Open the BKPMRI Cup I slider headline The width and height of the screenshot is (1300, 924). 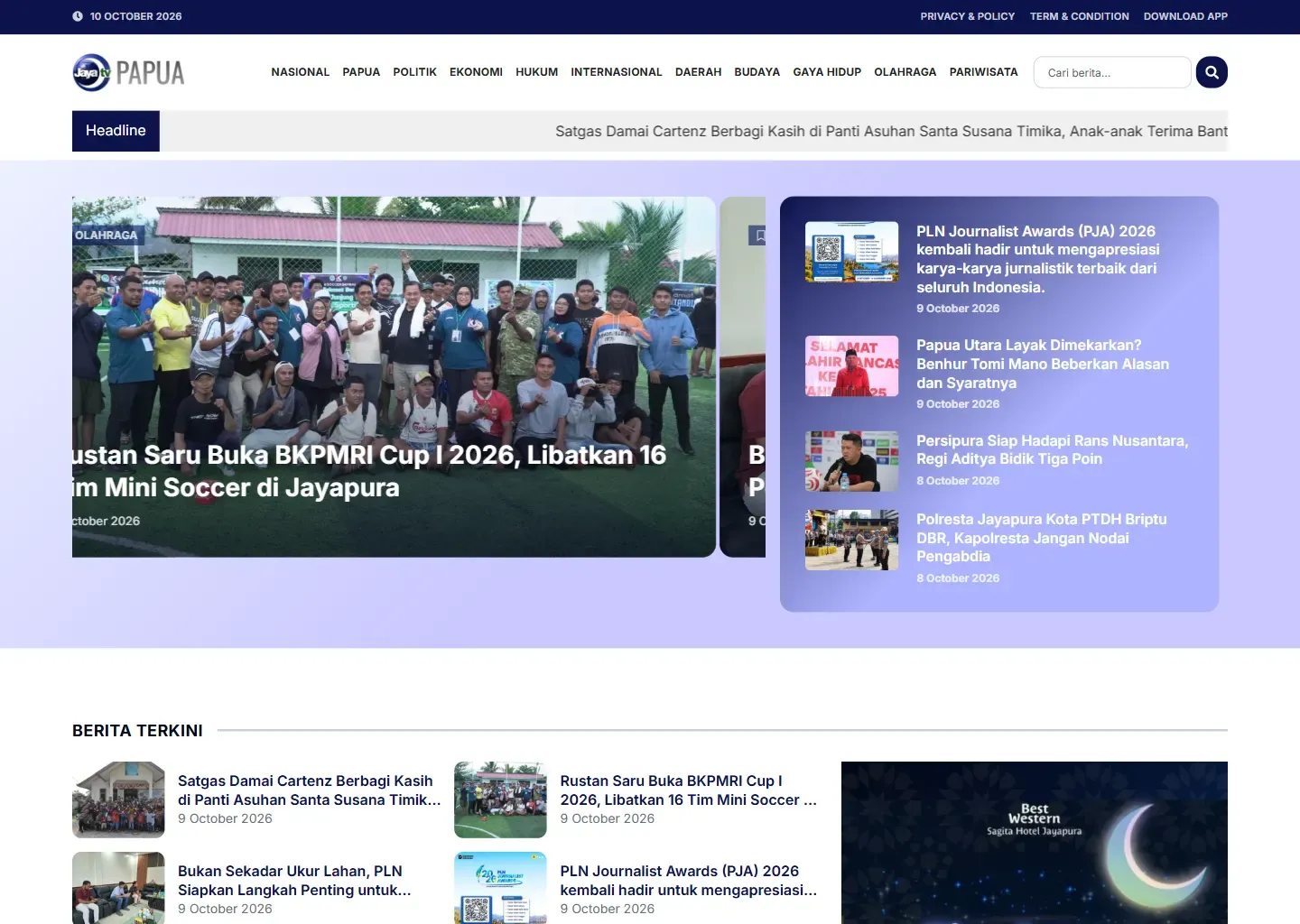tap(369, 471)
